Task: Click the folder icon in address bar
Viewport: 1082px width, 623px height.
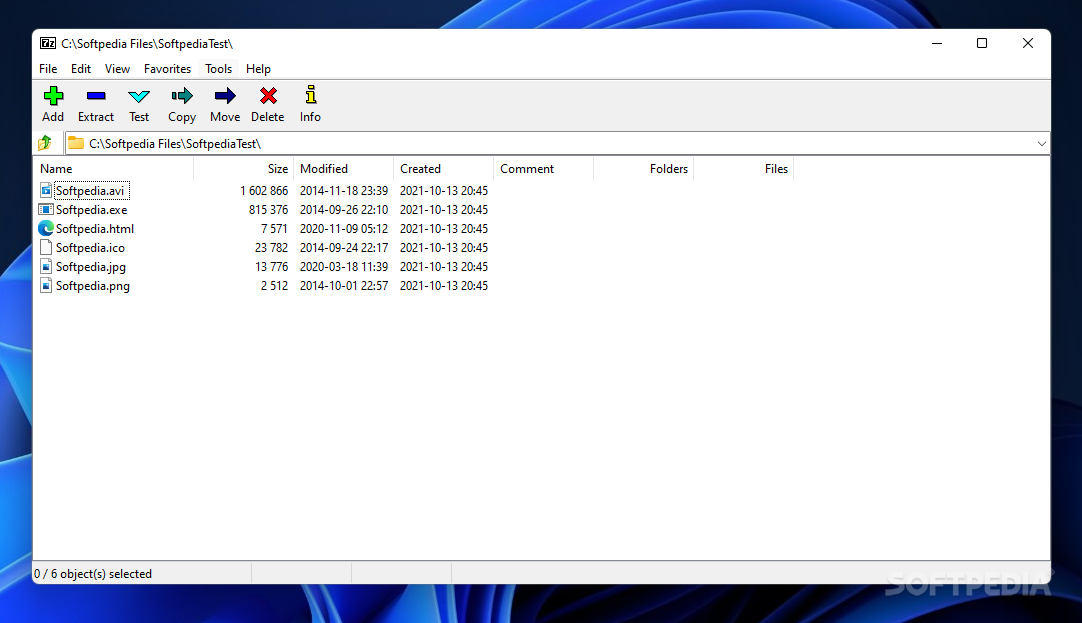Action: point(76,144)
